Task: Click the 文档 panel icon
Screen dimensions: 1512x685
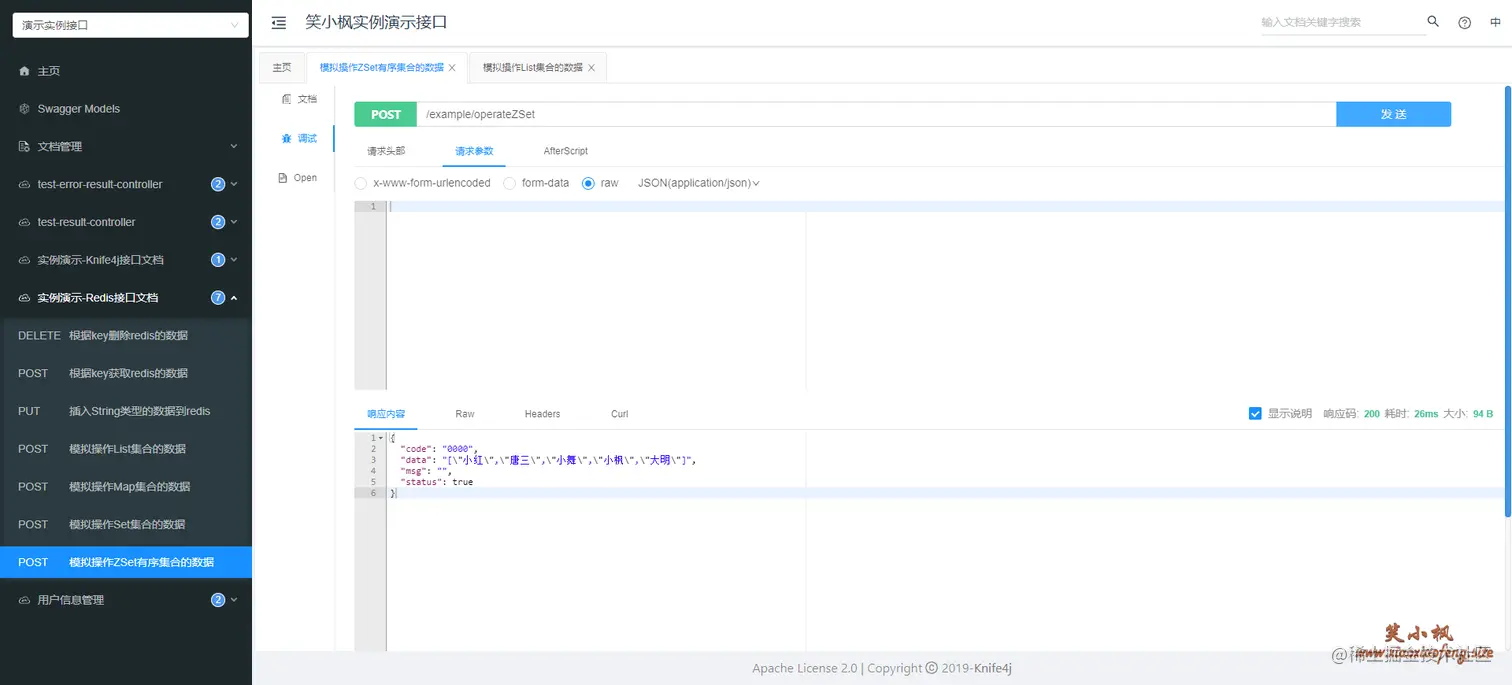Action: (x=287, y=99)
